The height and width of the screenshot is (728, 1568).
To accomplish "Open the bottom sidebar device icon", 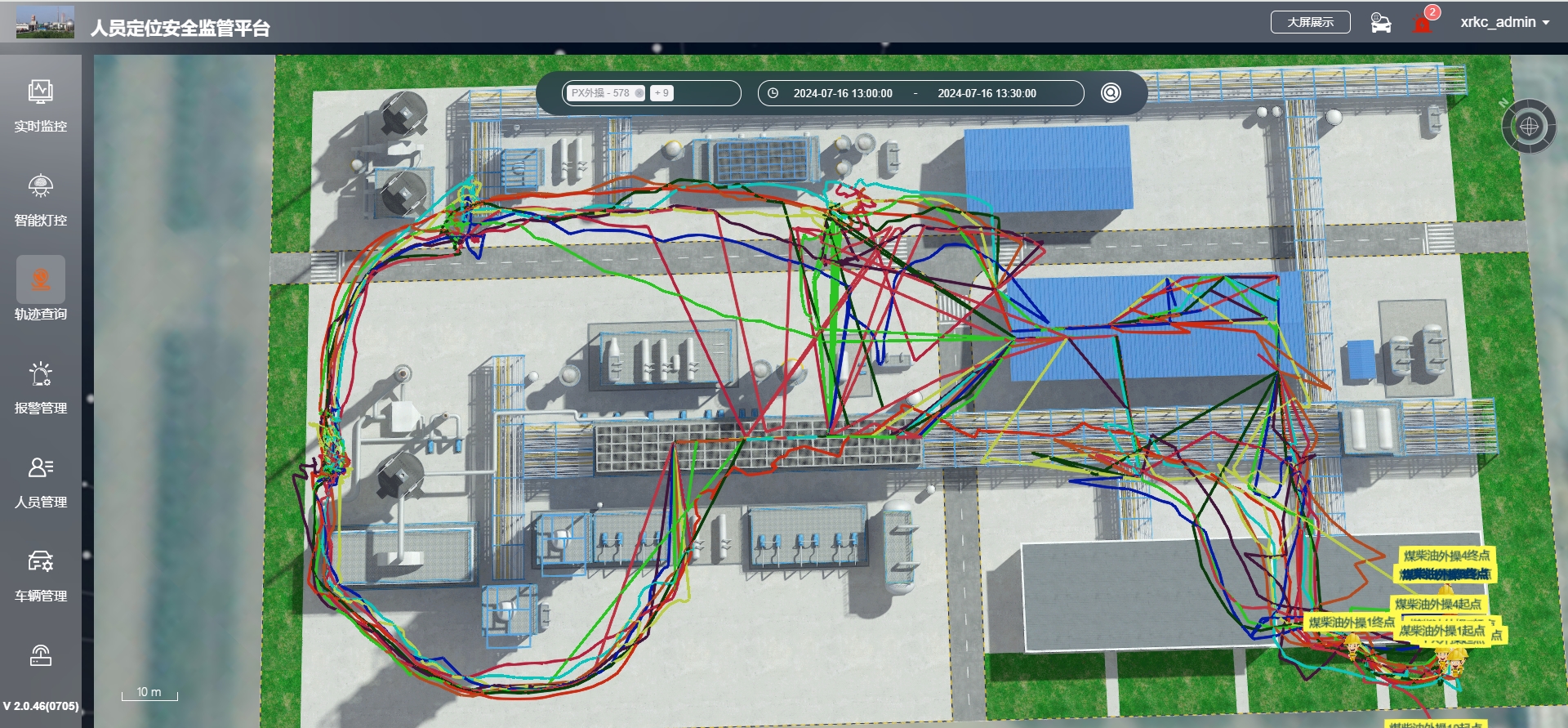I will (x=40, y=655).
